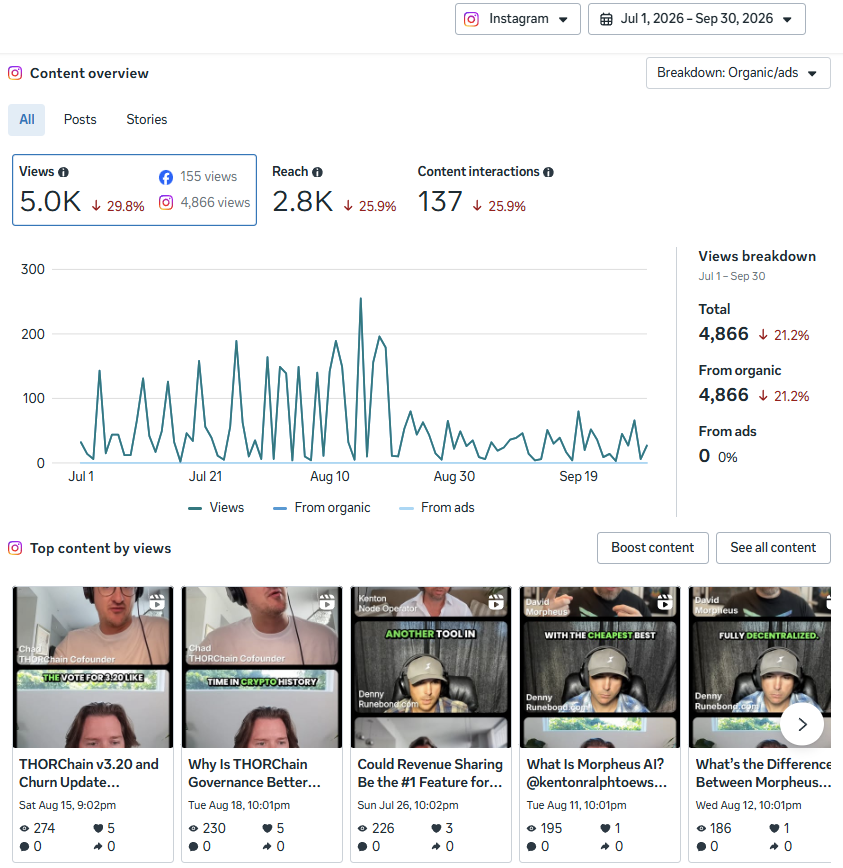
Task: Toggle the From ads legend item
Action: coord(437,508)
